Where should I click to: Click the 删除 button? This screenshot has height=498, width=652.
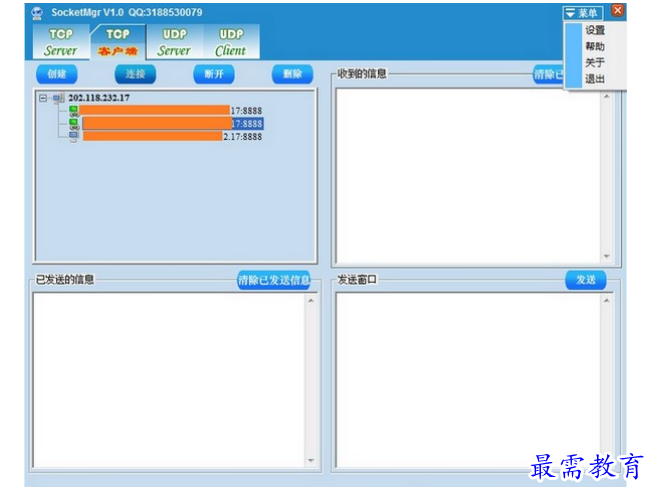tap(292, 74)
